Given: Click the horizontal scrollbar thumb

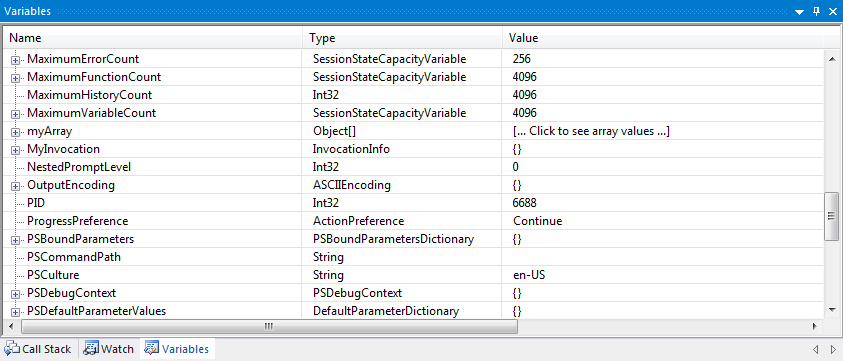Looking at the screenshot, I should click(269, 326).
